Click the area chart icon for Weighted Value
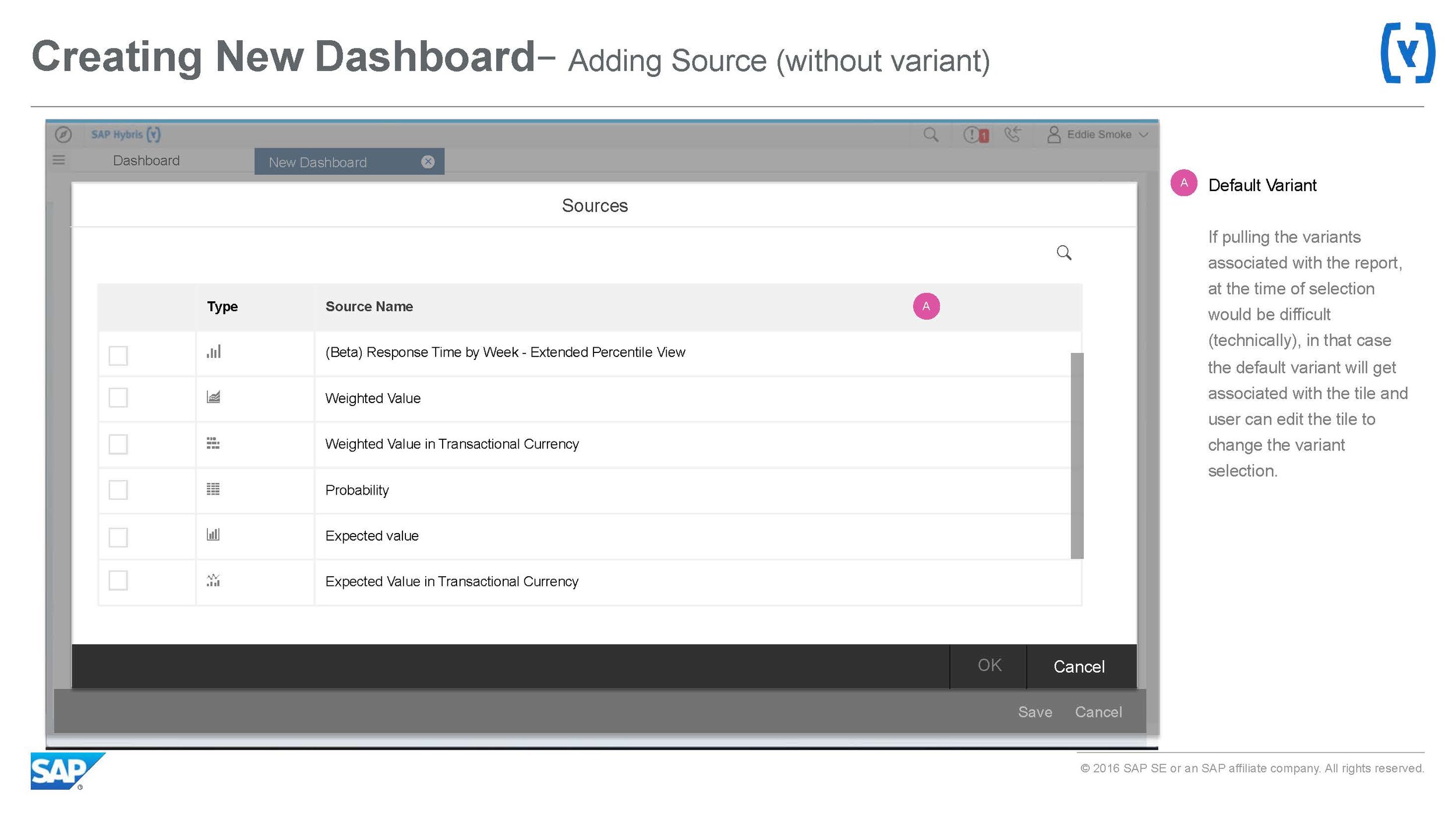 pyautogui.click(x=213, y=397)
